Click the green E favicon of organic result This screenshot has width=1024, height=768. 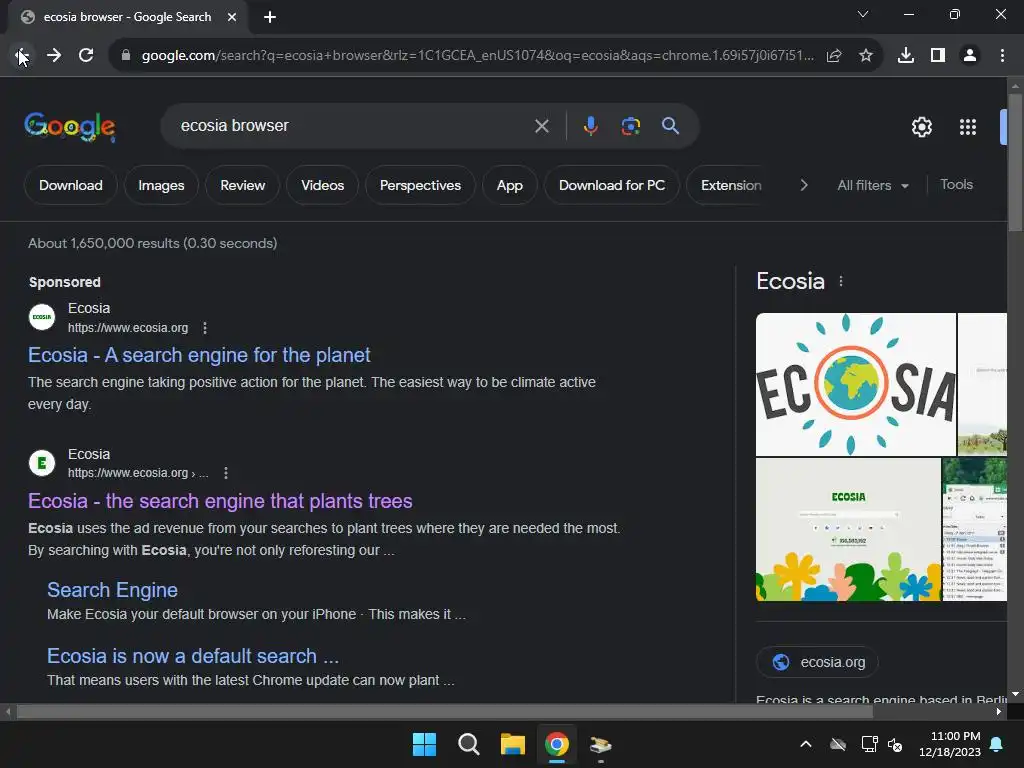(x=42, y=463)
